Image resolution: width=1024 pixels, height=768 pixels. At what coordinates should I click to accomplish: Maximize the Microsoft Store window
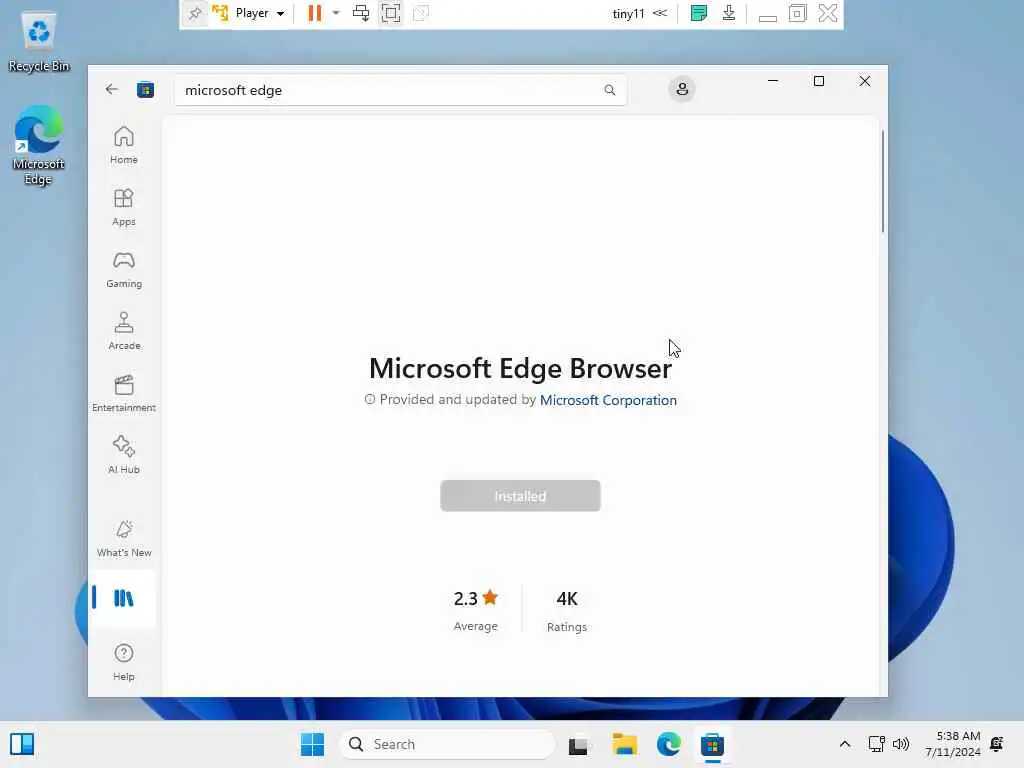click(x=819, y=81)
